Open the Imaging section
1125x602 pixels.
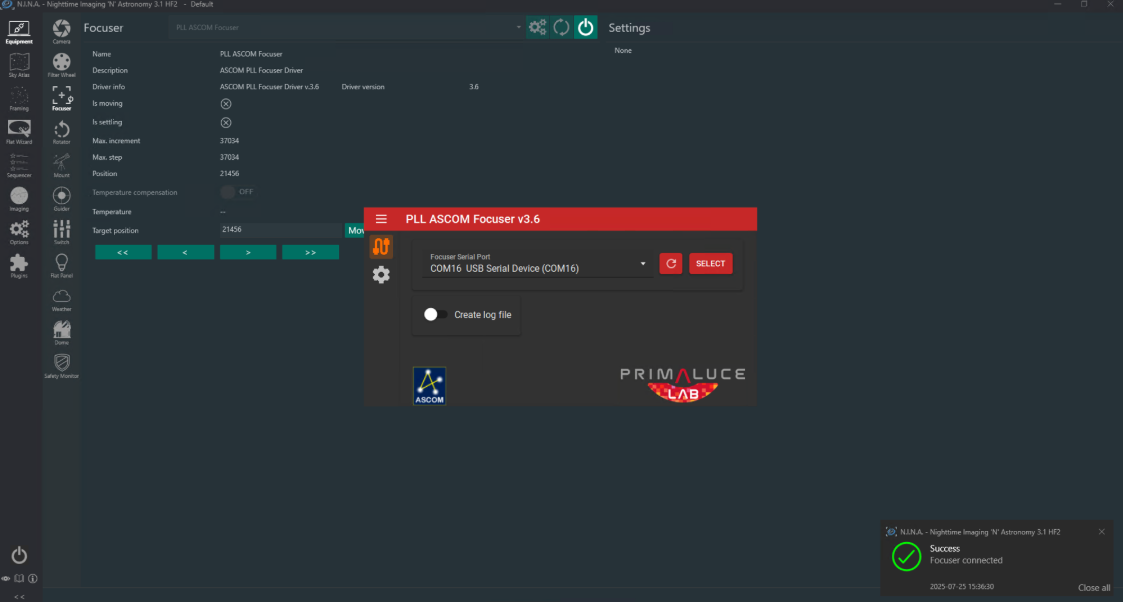pyautogui.click(x=19, y=199)
